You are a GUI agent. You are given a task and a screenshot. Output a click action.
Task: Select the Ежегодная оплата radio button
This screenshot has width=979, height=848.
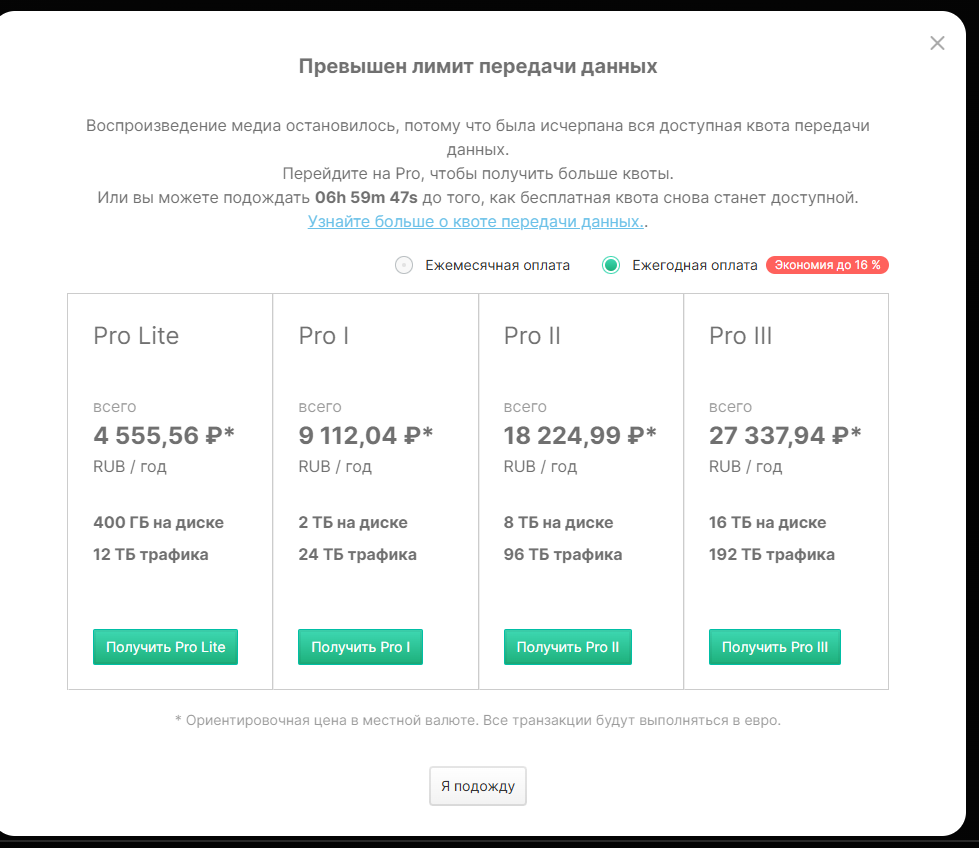(x=611, y=265)
